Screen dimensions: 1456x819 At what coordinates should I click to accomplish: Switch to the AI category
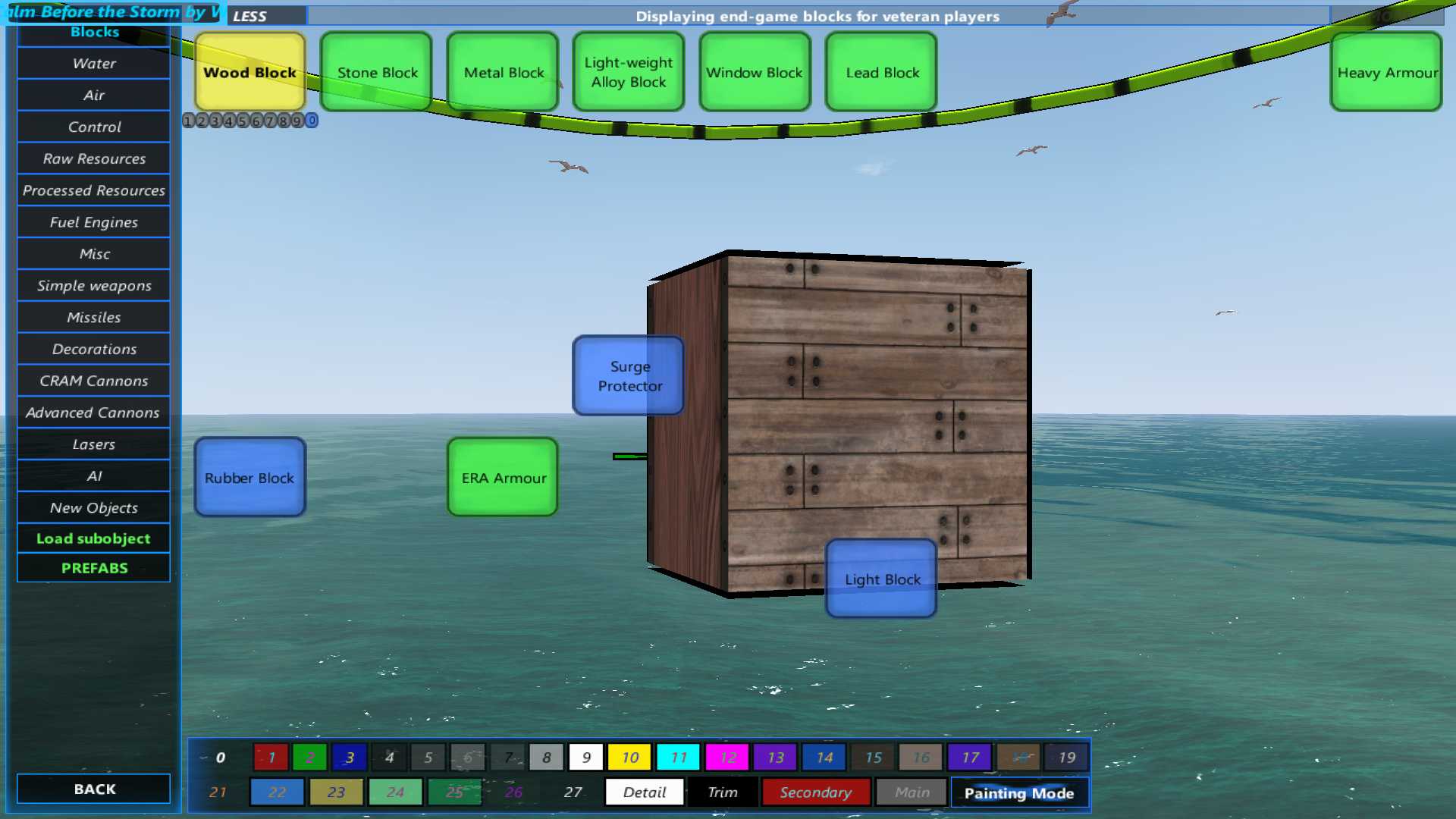tap(93, 476)
